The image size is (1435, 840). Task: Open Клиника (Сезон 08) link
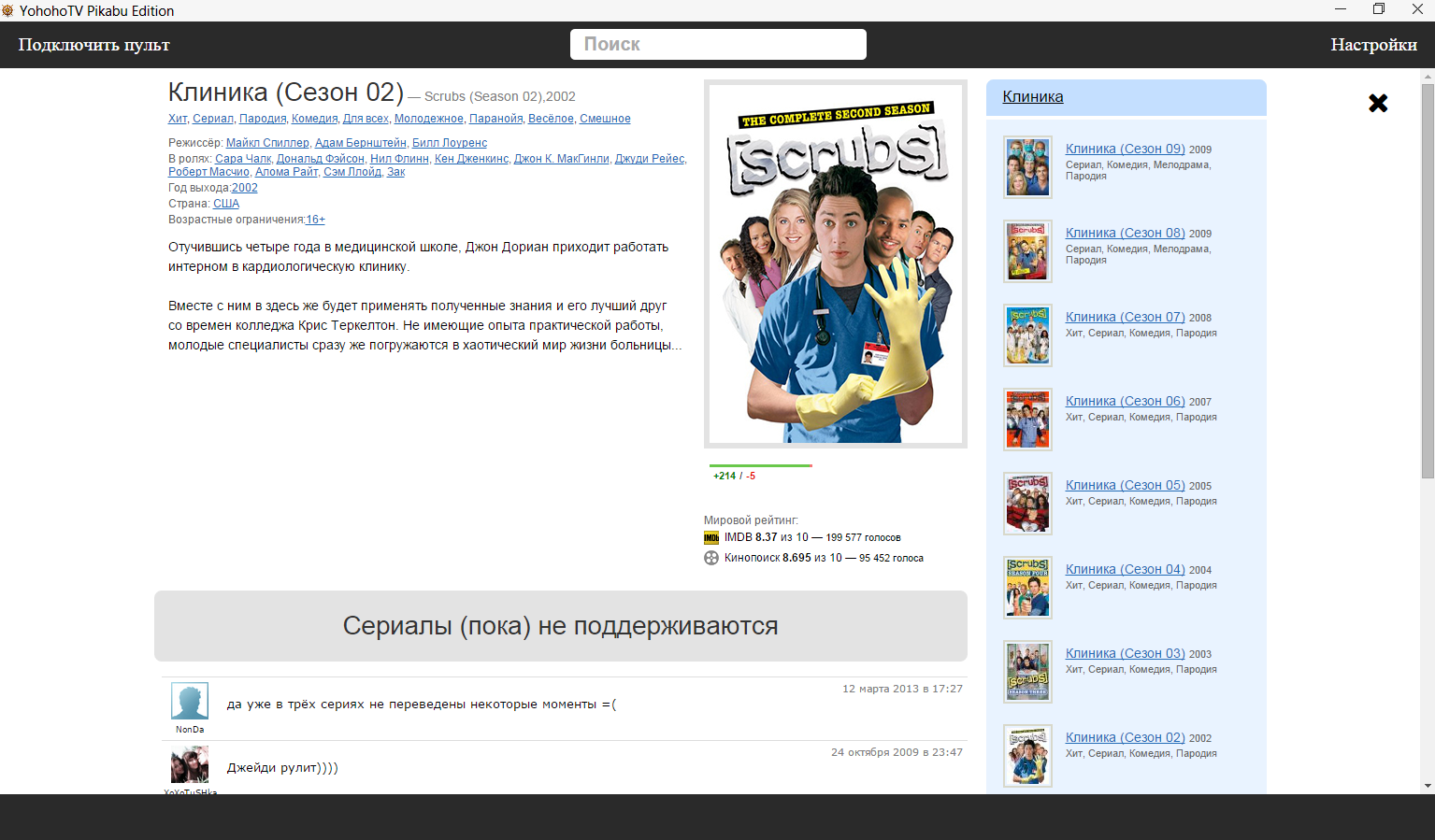pyautogui.click(x=1126, y=233)
